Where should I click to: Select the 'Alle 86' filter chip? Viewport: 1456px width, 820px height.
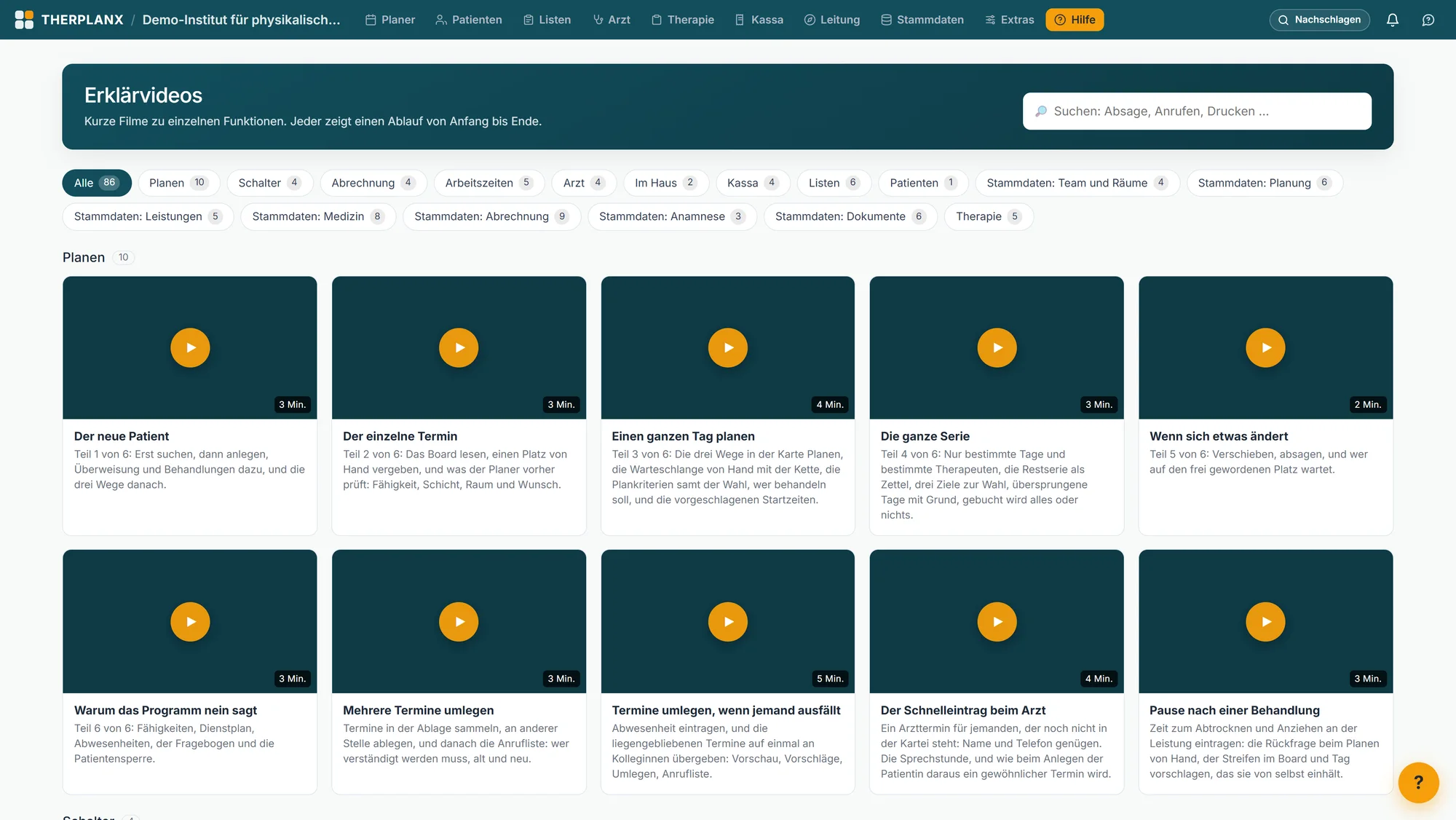[x=97, y=183]
